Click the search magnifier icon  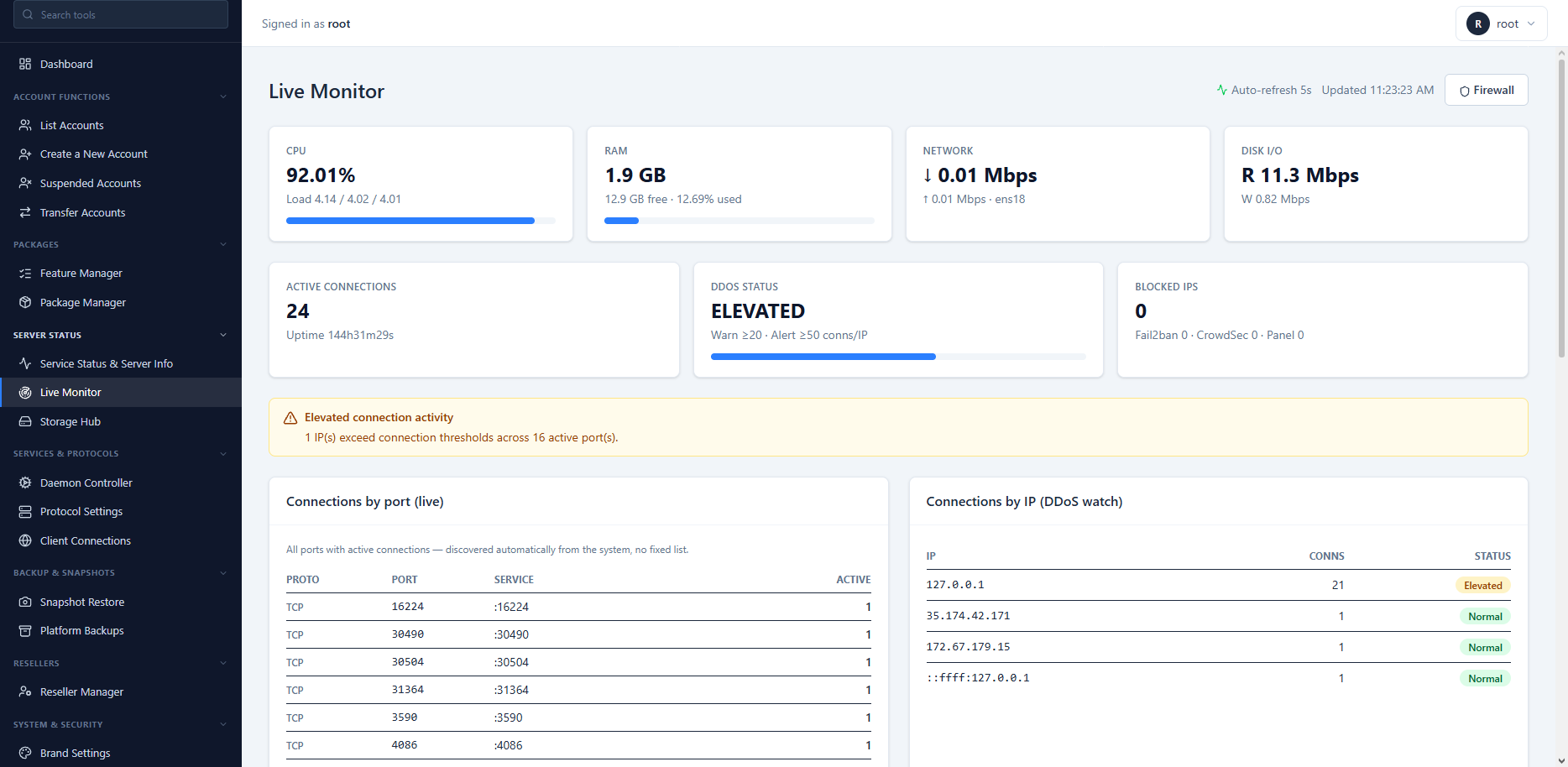pyautogui.click(x=29, y=14)
